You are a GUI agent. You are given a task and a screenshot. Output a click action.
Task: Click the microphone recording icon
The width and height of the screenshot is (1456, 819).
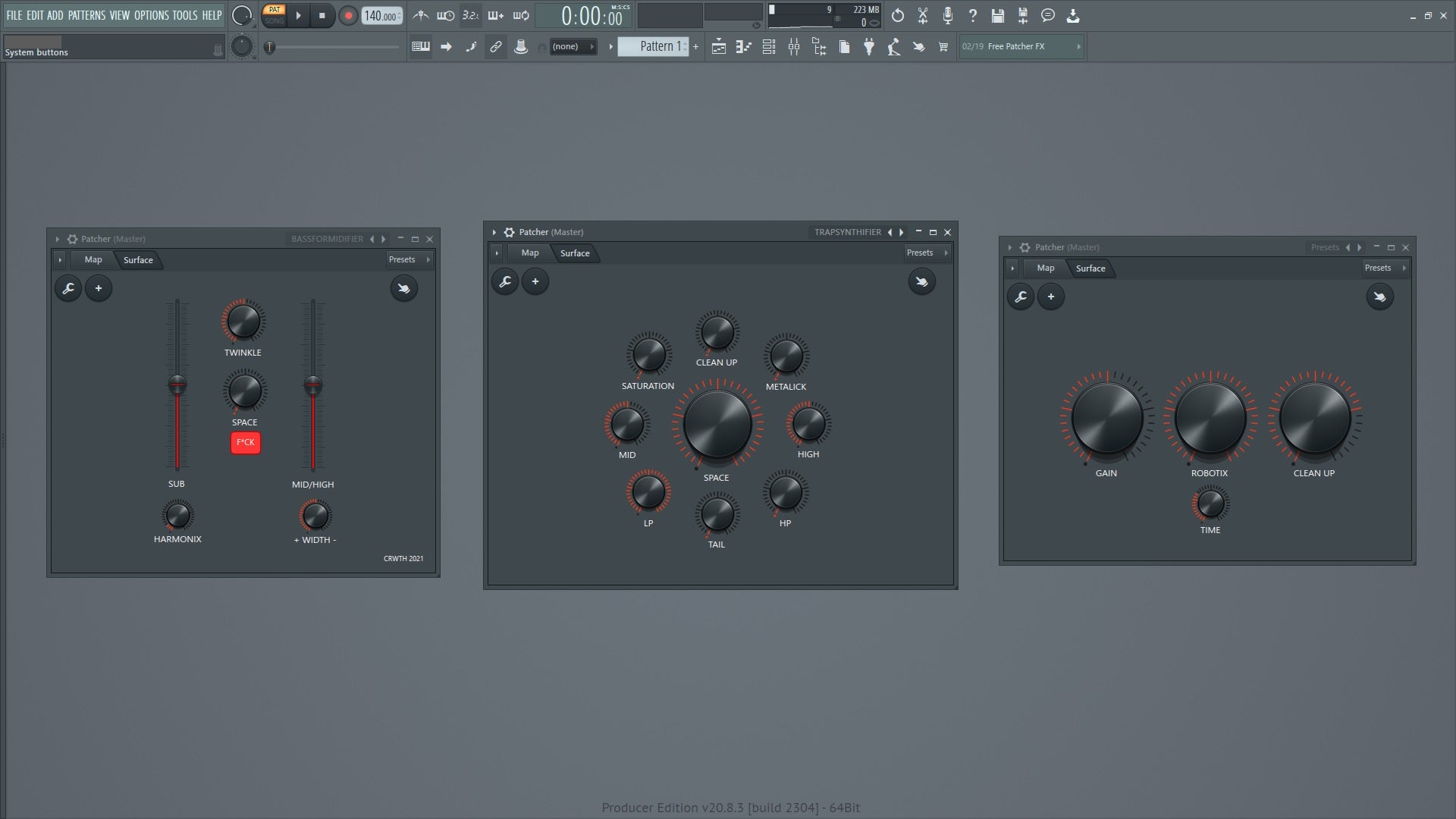[947, 15]
